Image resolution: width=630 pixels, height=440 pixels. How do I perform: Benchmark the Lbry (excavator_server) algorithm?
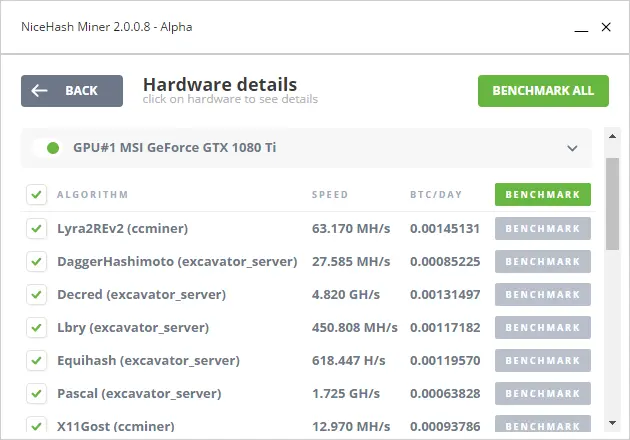coord(543,327)
